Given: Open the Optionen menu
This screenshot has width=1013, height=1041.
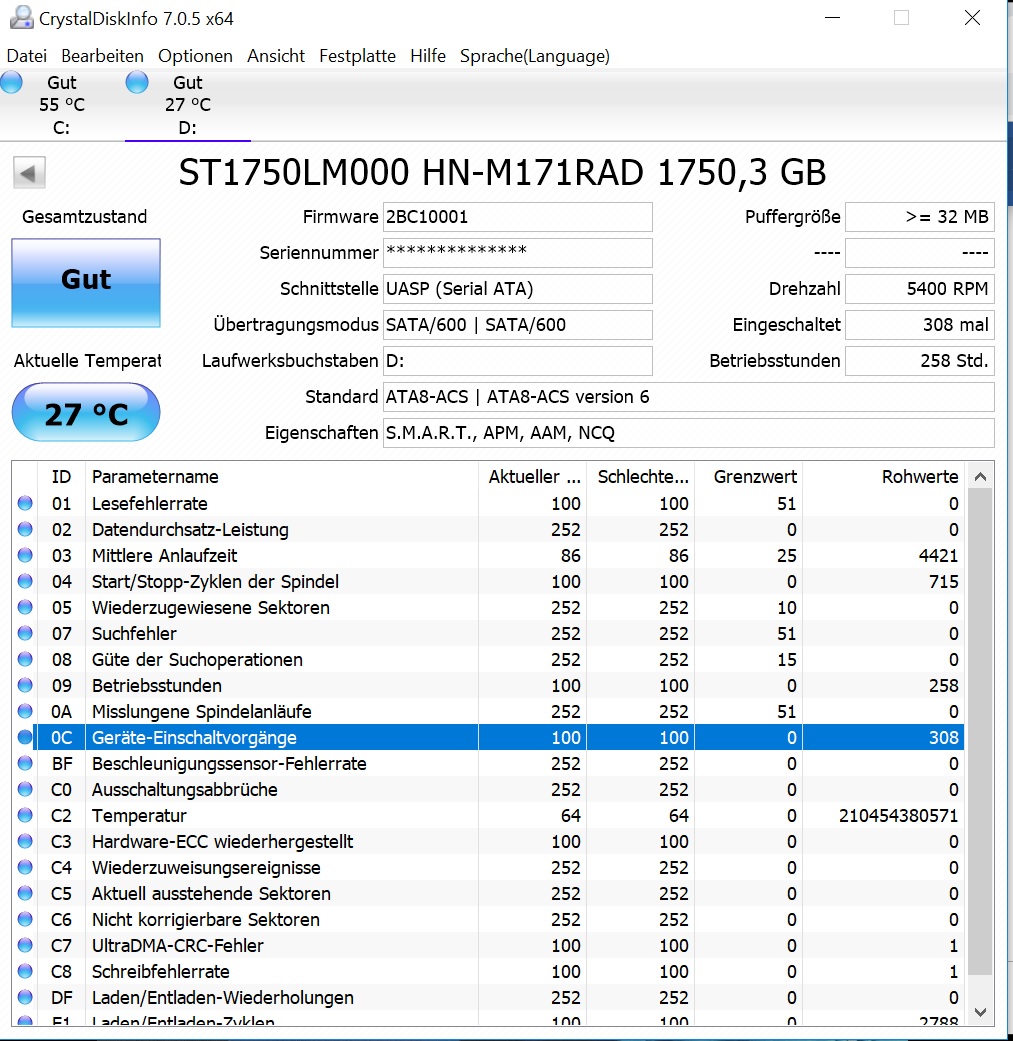Looking at the screenshot, I should pos(194,56).
